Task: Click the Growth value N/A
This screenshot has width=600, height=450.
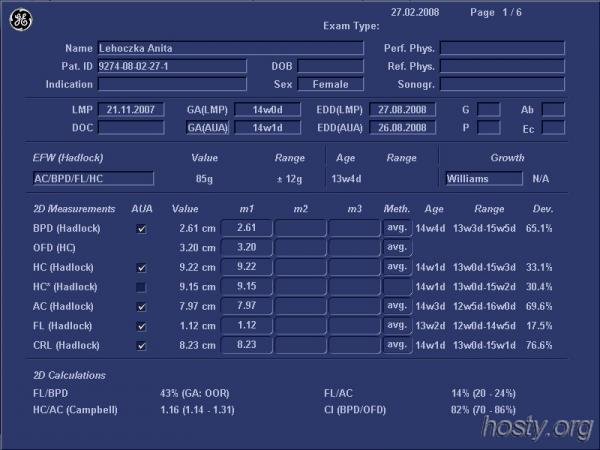Action: pyautogui.click(x=541, y=179)
